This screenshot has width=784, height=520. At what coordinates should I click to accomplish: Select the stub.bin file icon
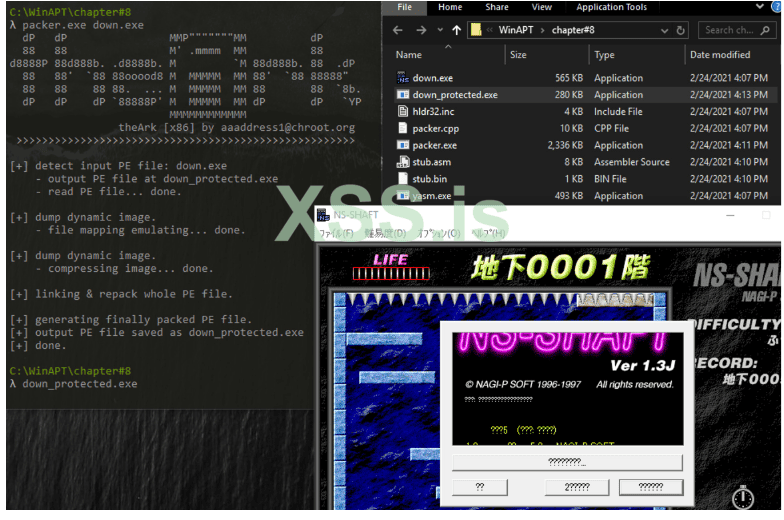[402, 178]
